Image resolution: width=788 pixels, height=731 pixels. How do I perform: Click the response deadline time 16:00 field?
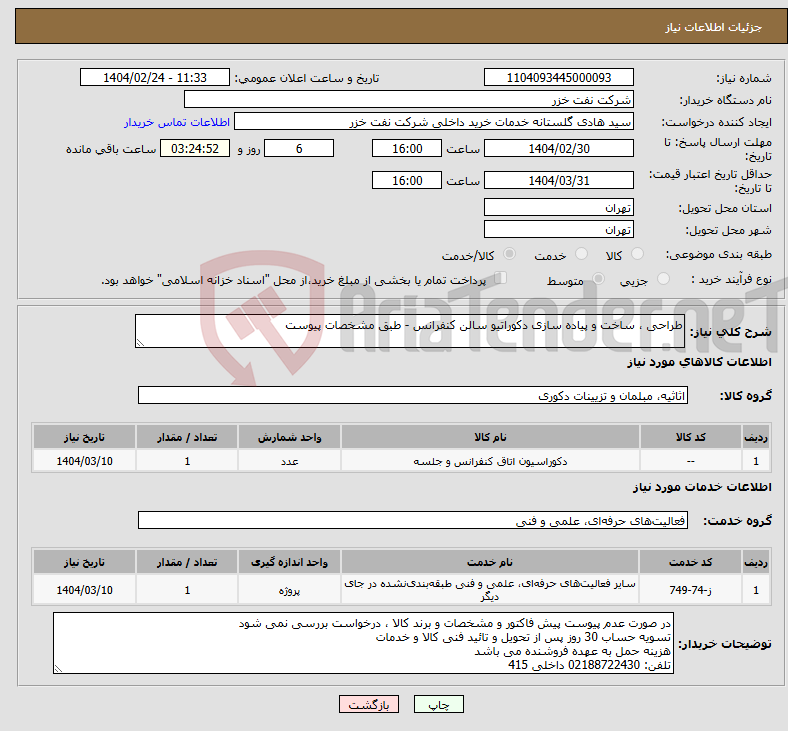pos(407,149)
